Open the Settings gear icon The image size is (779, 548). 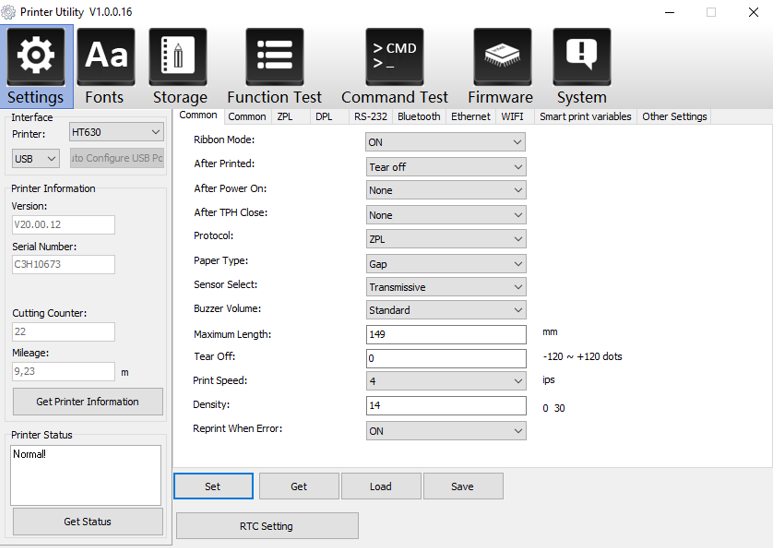[x=36, y=58]
